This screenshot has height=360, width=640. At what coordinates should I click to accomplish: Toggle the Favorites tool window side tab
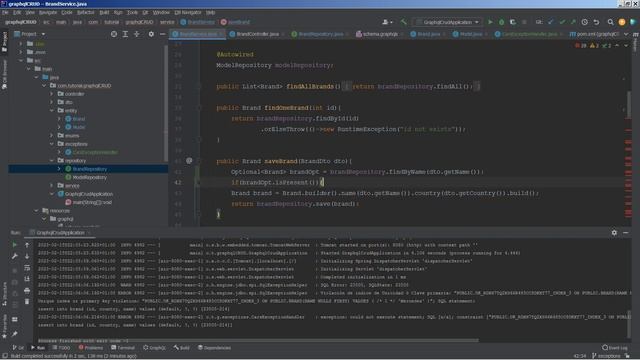(4, 326)
